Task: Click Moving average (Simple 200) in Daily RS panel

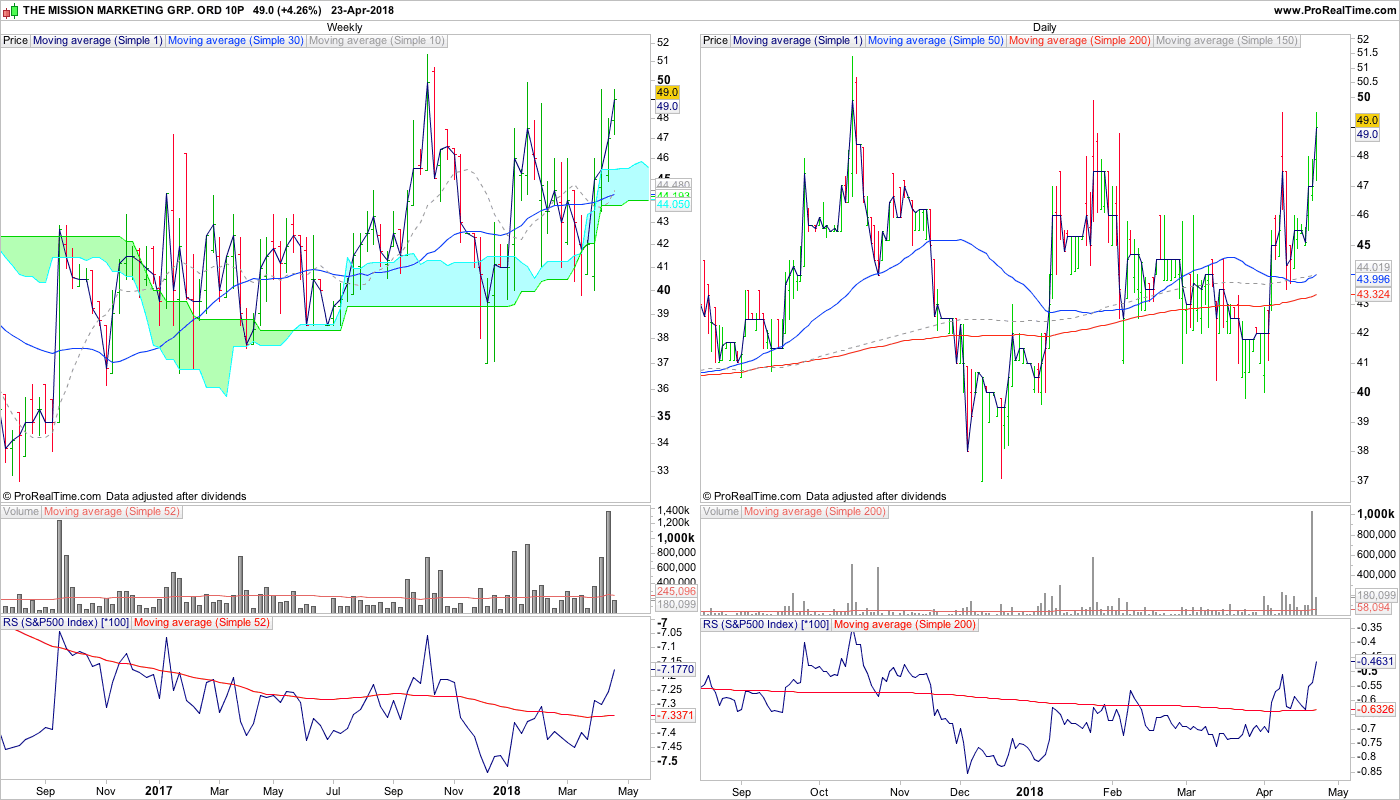Action: (x=905, y=624)
